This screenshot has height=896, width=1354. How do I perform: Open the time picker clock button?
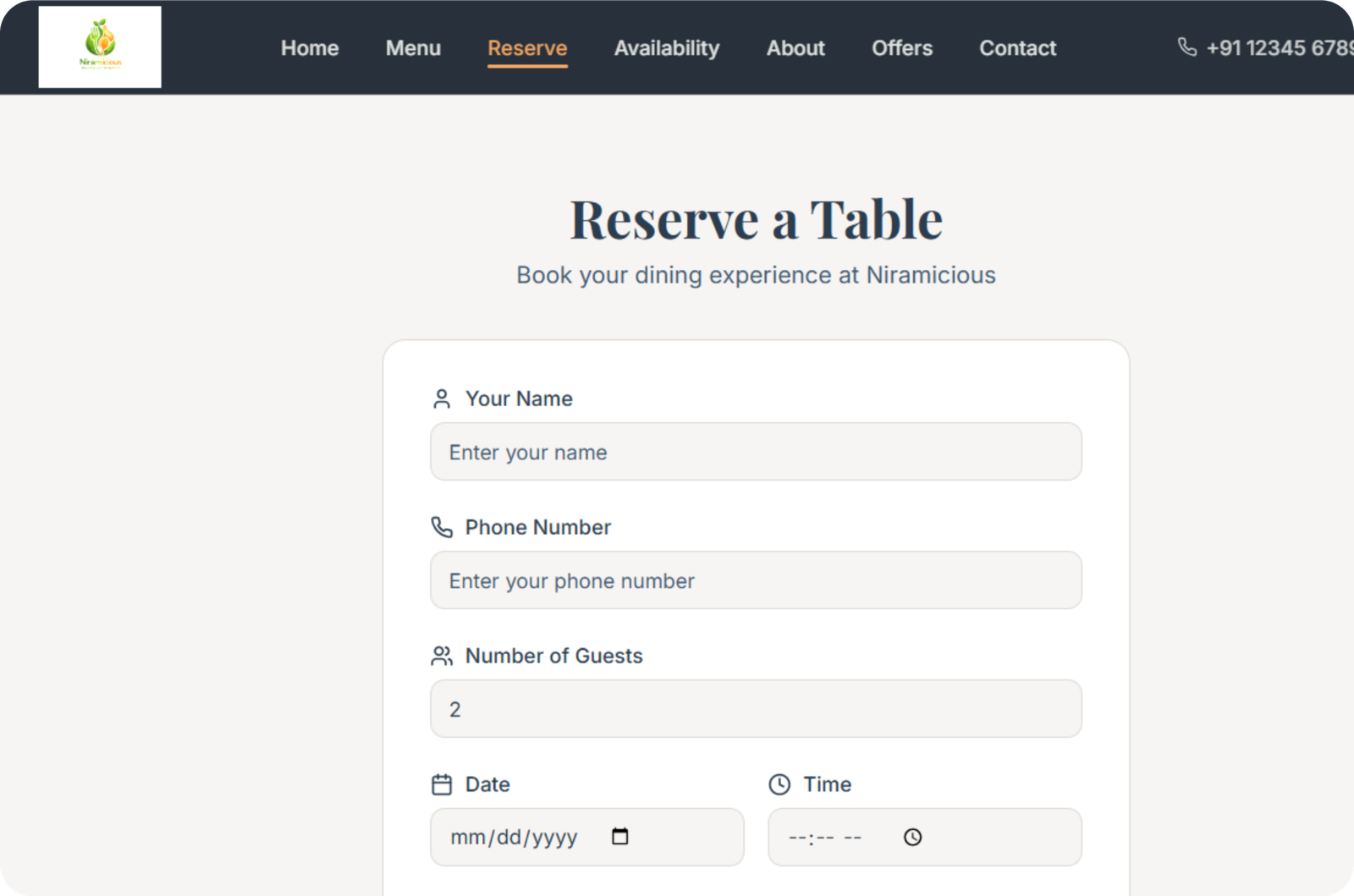912,837
